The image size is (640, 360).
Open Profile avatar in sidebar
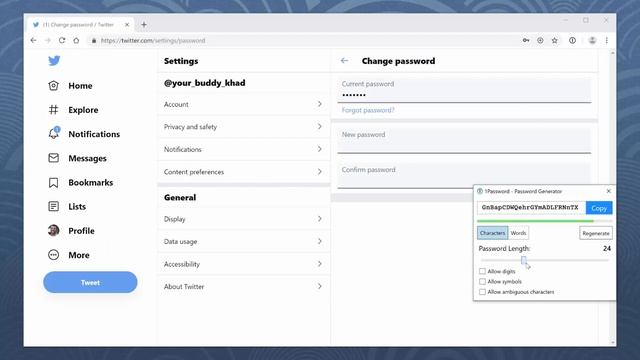(x=53, y=230)
